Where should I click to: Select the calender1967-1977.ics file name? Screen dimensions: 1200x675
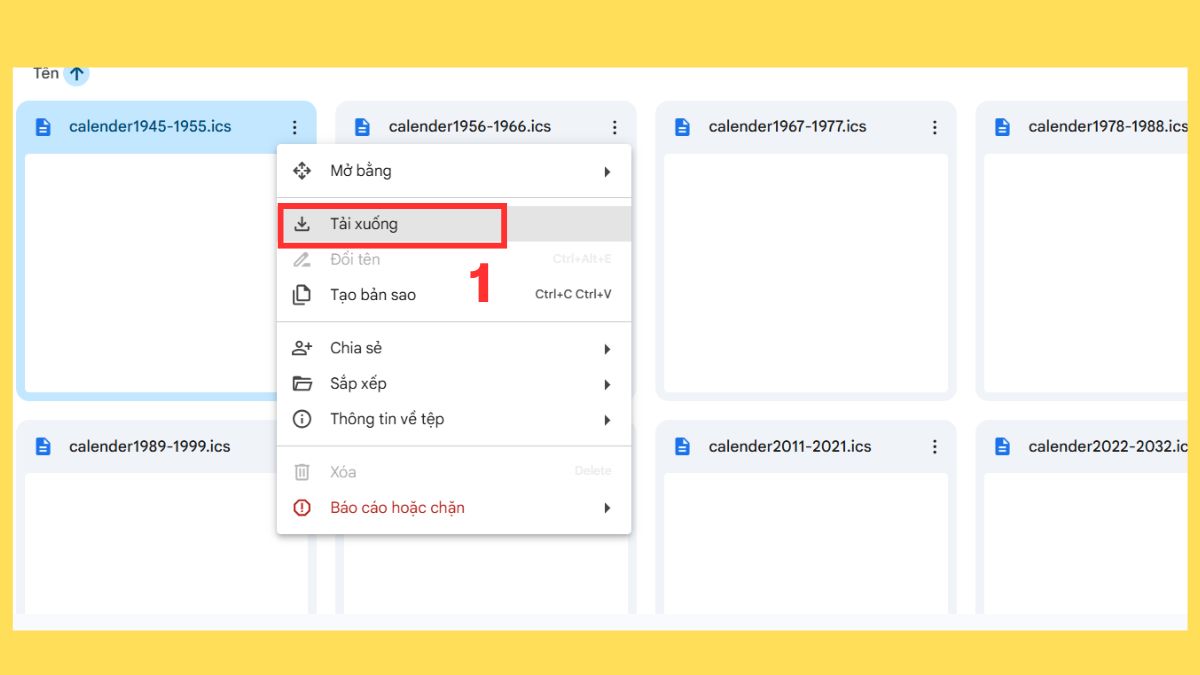click(788, 127)
